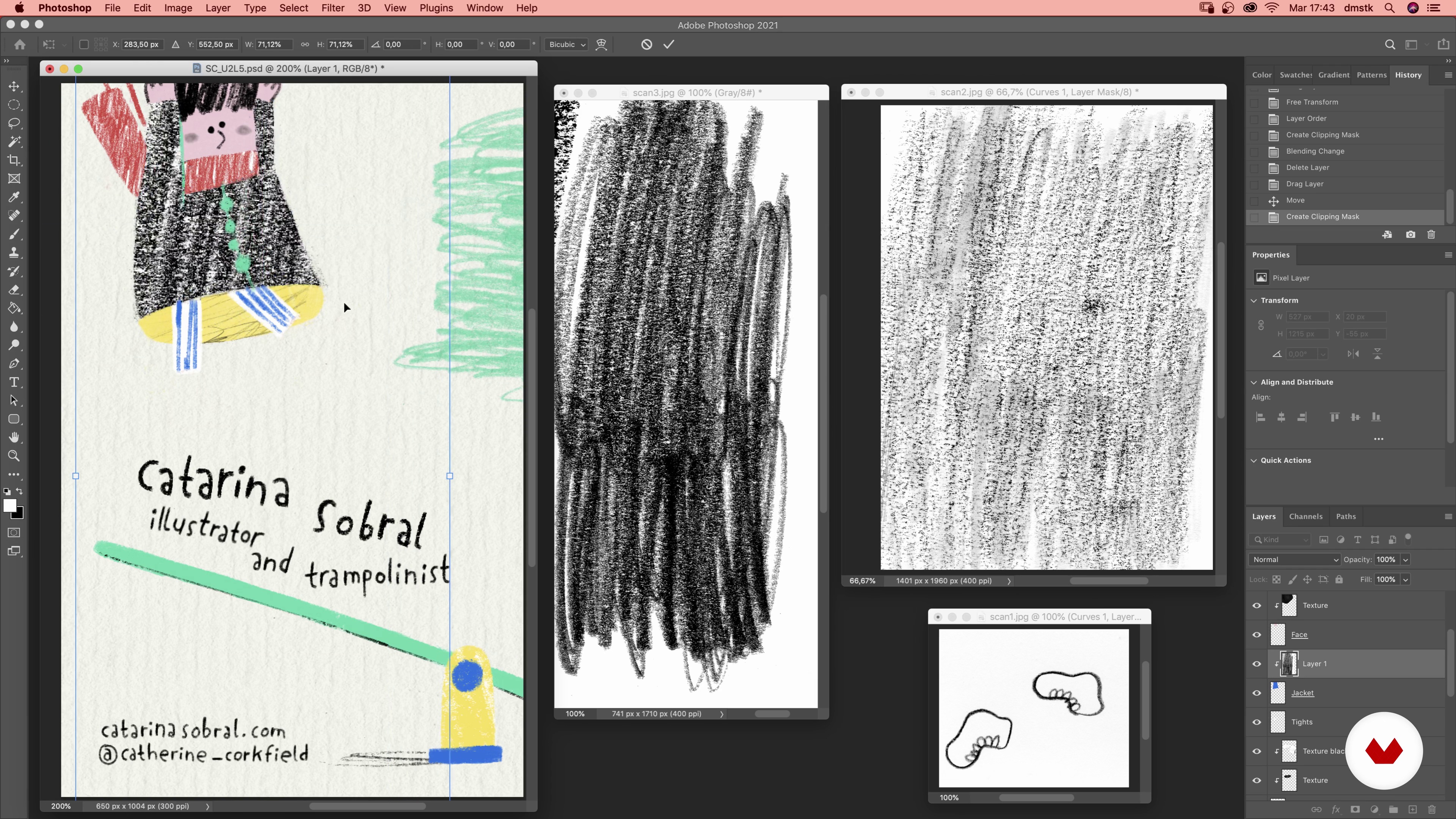
Task: Select the Path Selection tool
Action: point(14,401)
